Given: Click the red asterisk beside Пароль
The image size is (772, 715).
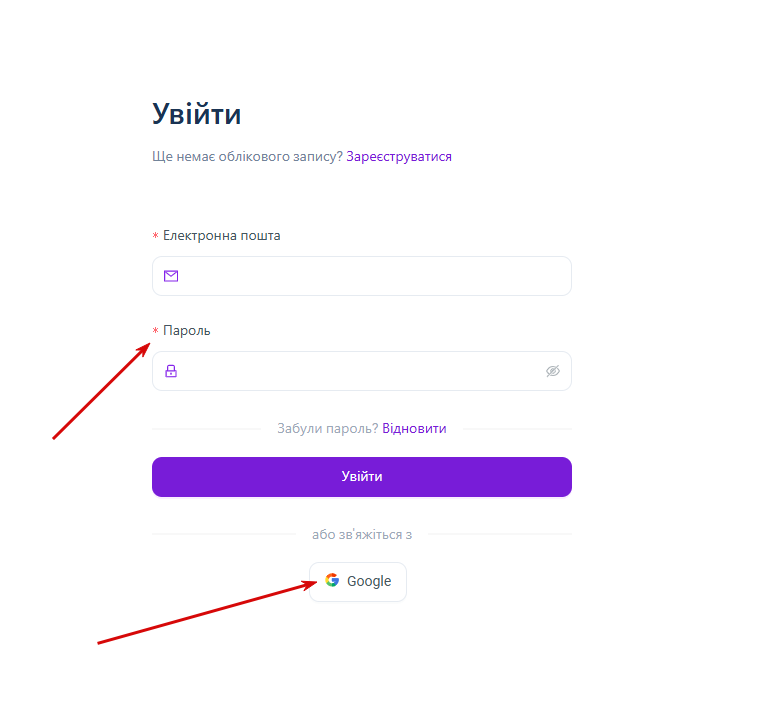Looking at the screenshot, I should tap(156, 330).
